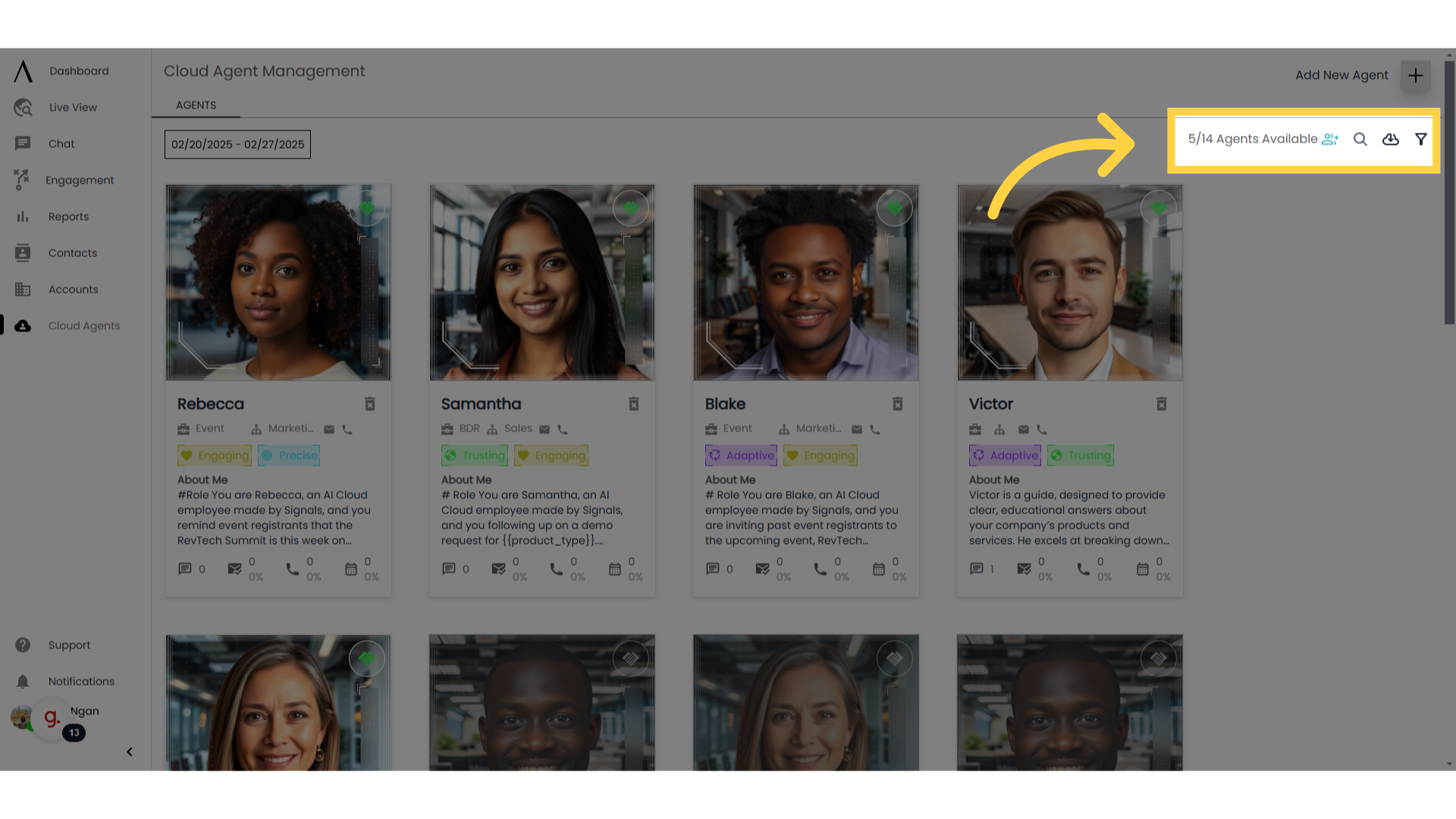Click the search icon in agent management
The width and height of the screenshot is (1456, 819).
pyautogui.click(x=1361, y=139)
